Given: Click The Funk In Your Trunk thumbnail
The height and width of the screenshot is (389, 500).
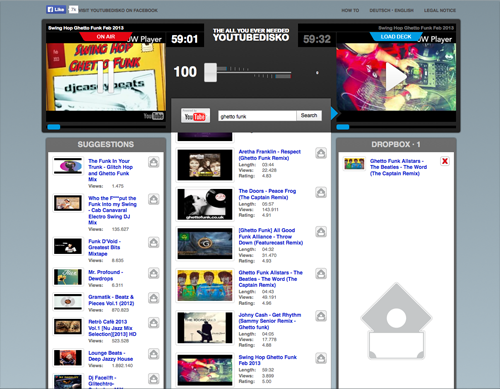Looking at the screenshot, I should point(68,166).
